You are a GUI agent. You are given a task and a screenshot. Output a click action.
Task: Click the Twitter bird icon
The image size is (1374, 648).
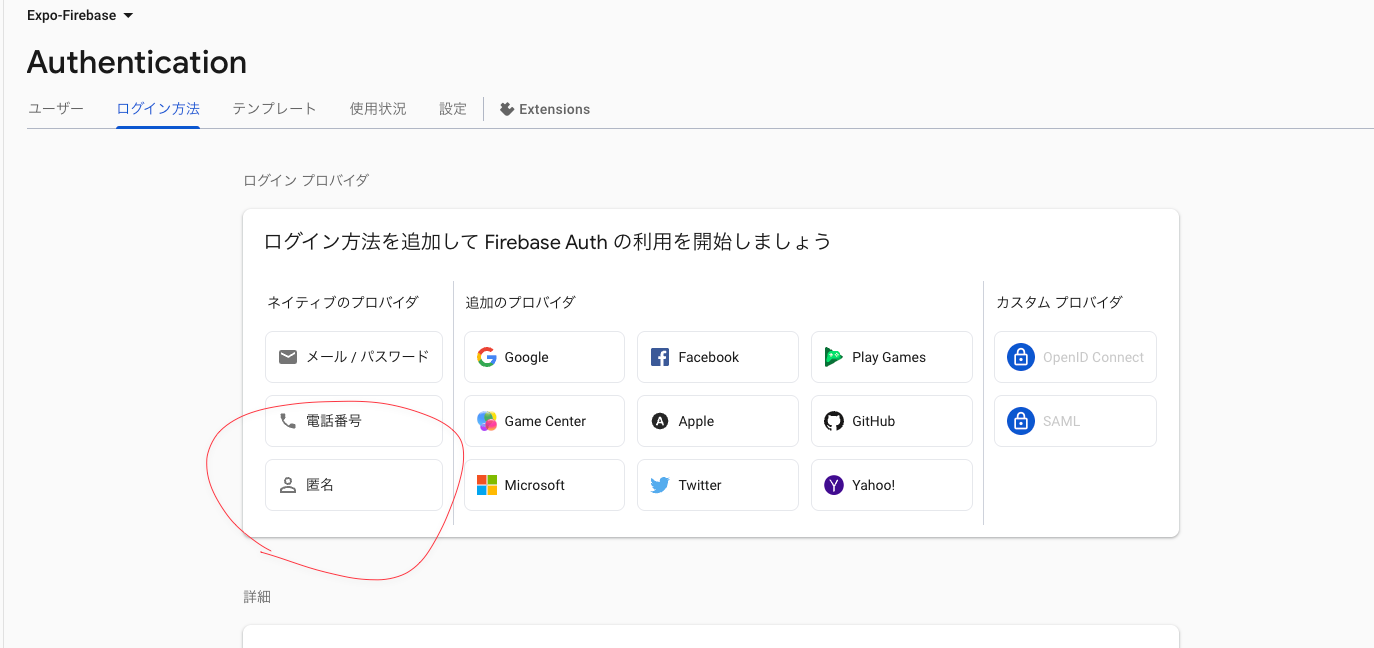[660, 485]
